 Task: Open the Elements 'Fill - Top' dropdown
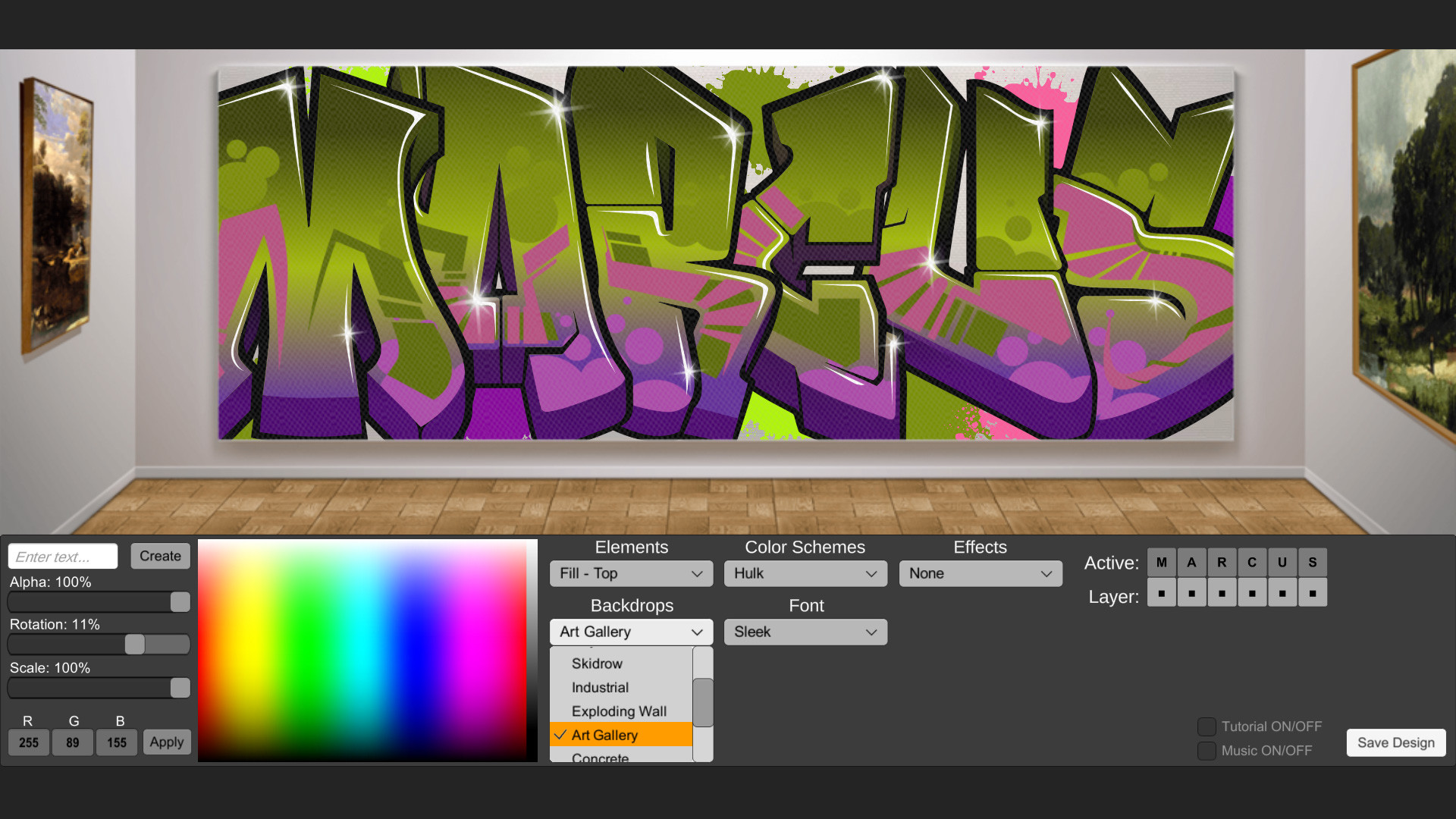coord(631,573)
